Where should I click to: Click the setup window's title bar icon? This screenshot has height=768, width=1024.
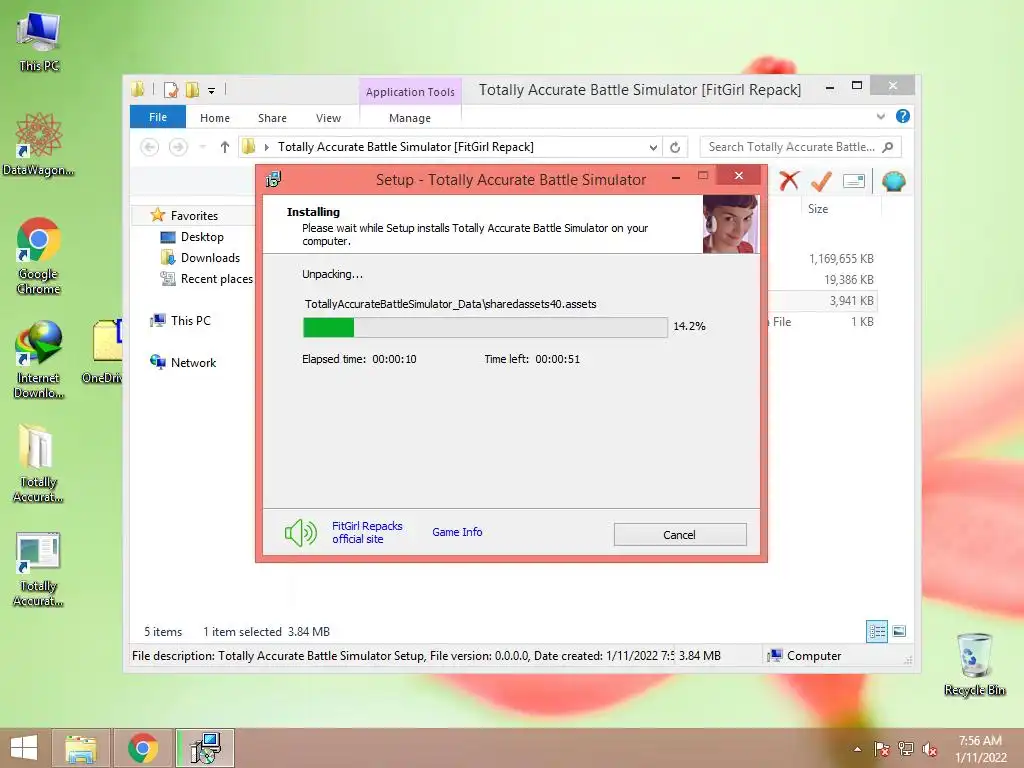pyautogui.click(x=273, y=179)
